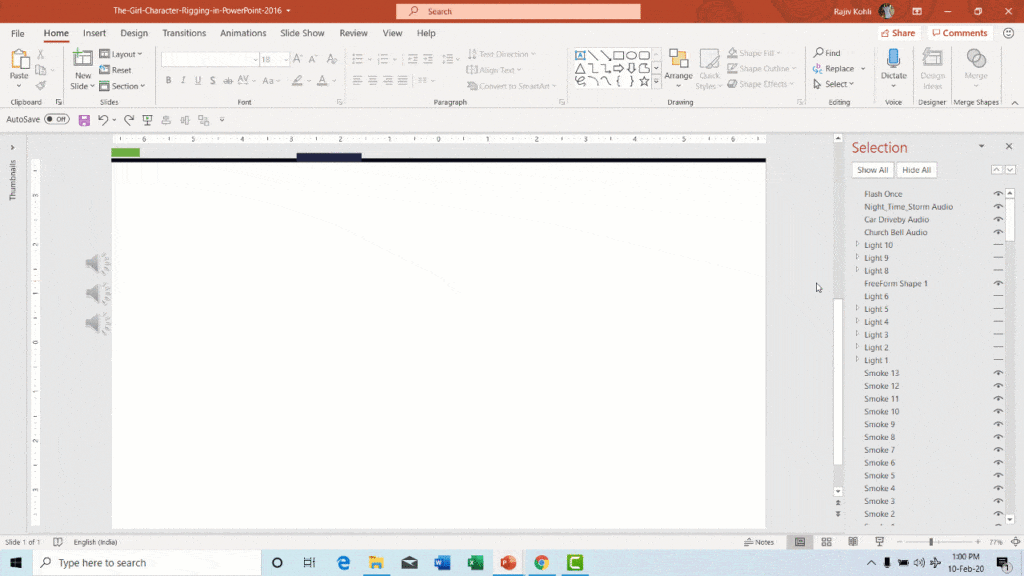Click the Save icon in the Quick Access Toolbar

point(84,119)
